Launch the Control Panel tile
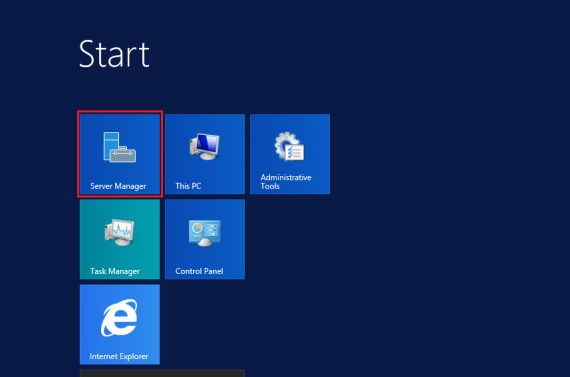The image size is (570, 377). coord(205,239)
